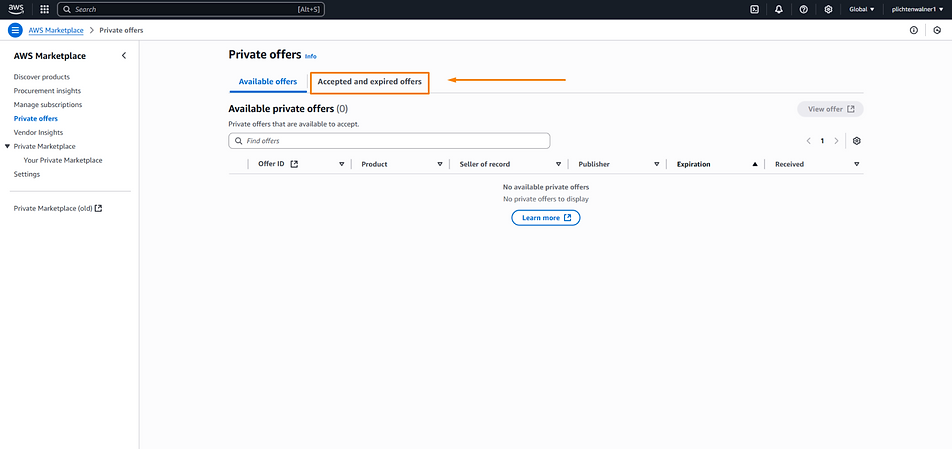The width and height of the screenshot is (952, 449).
Task: Open the help question-mark menu
Action: [x=804, y=10]
